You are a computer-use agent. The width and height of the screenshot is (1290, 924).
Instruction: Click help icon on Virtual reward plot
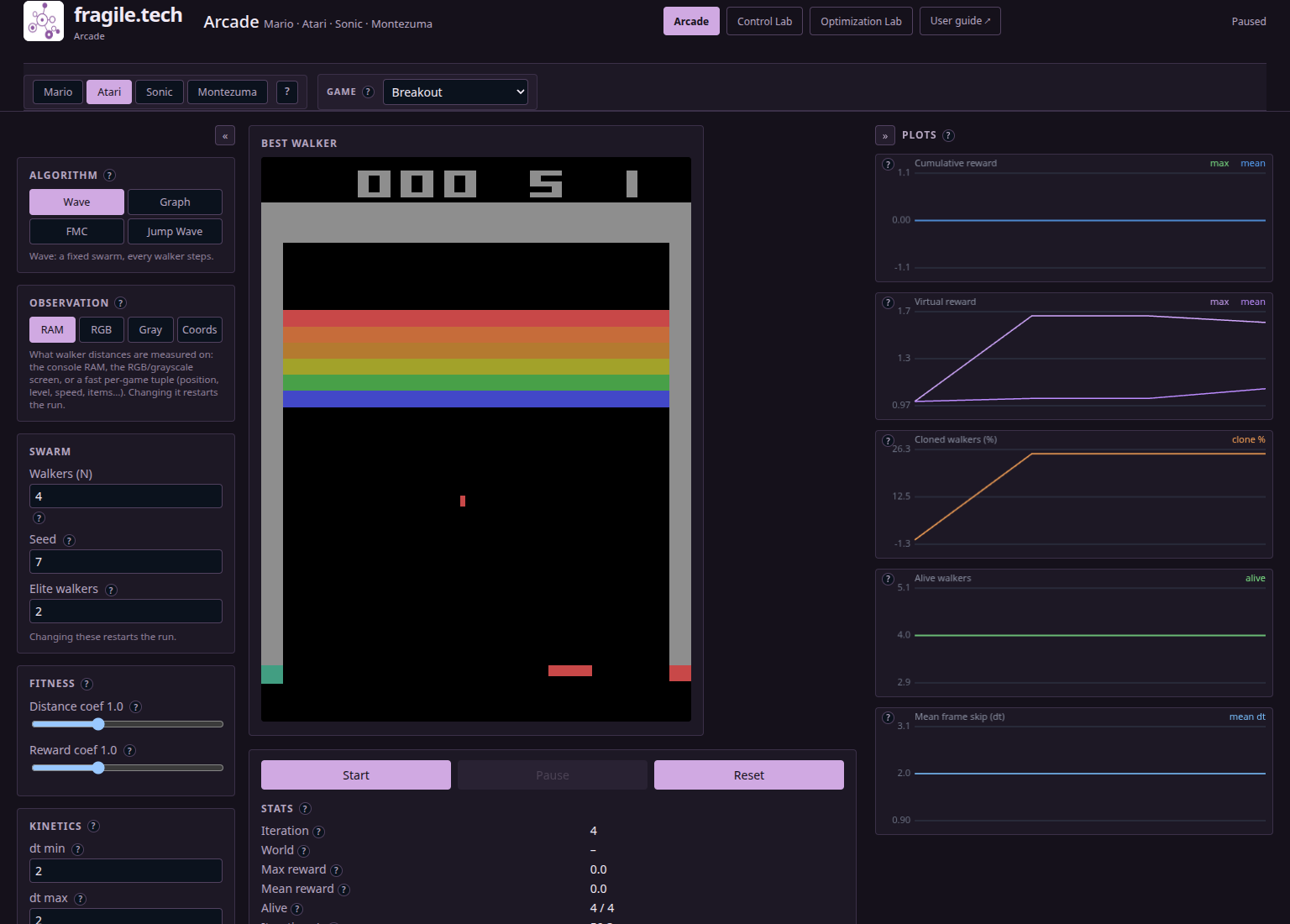(x=888, y=302)
